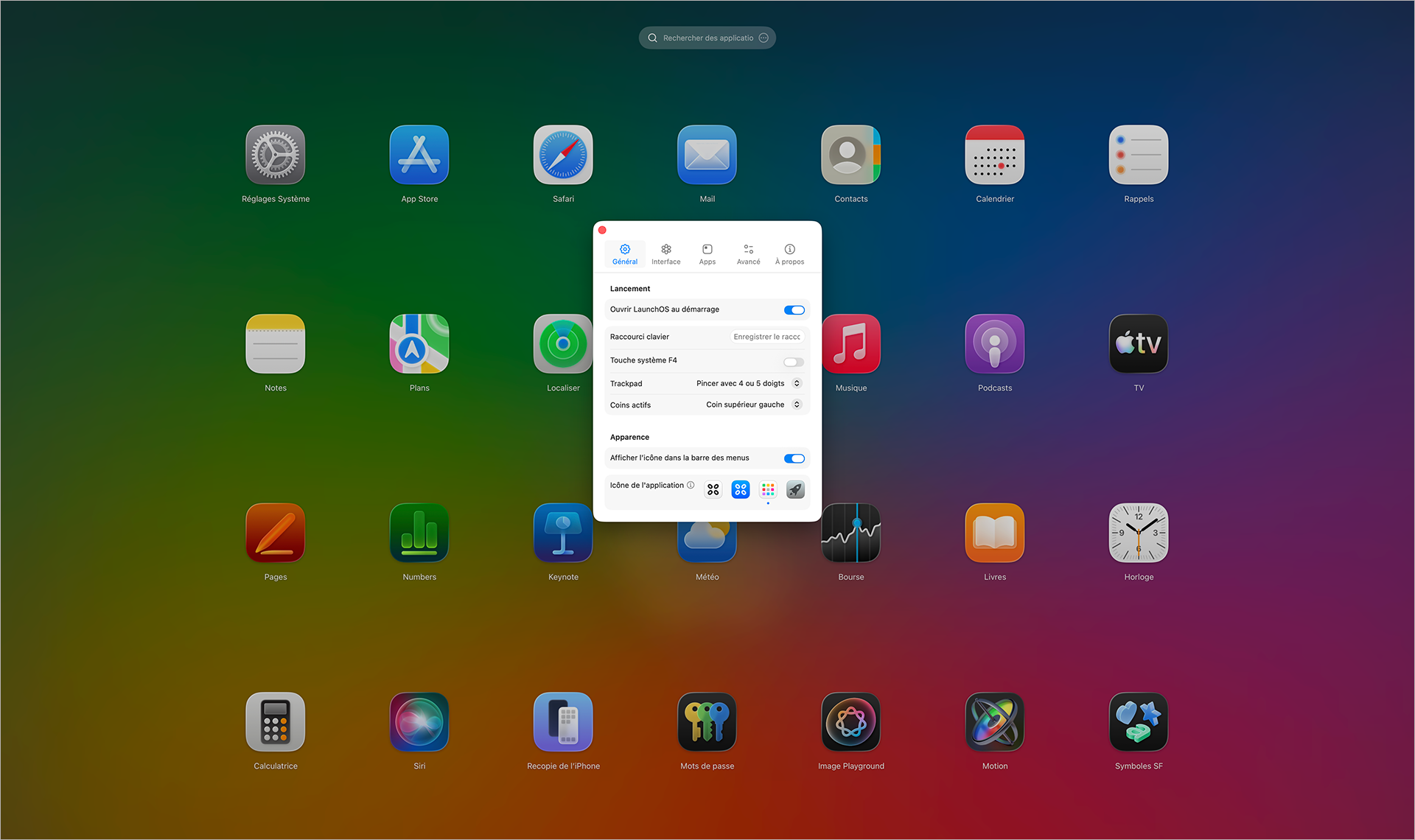
Task: Open the Calendrier app icon
Action: [995, 155]
